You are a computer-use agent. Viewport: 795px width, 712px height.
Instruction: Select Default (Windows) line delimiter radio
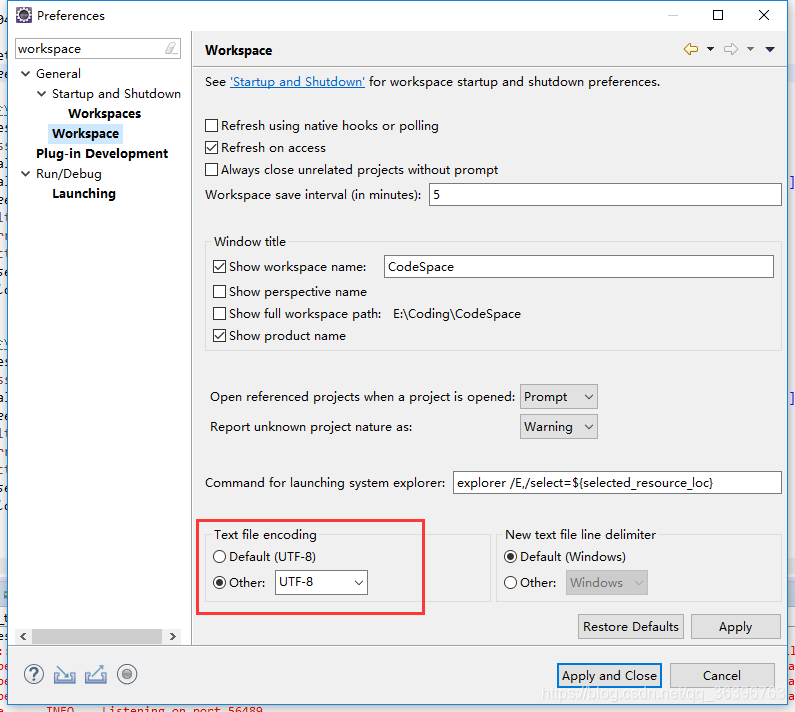[511, 557]
